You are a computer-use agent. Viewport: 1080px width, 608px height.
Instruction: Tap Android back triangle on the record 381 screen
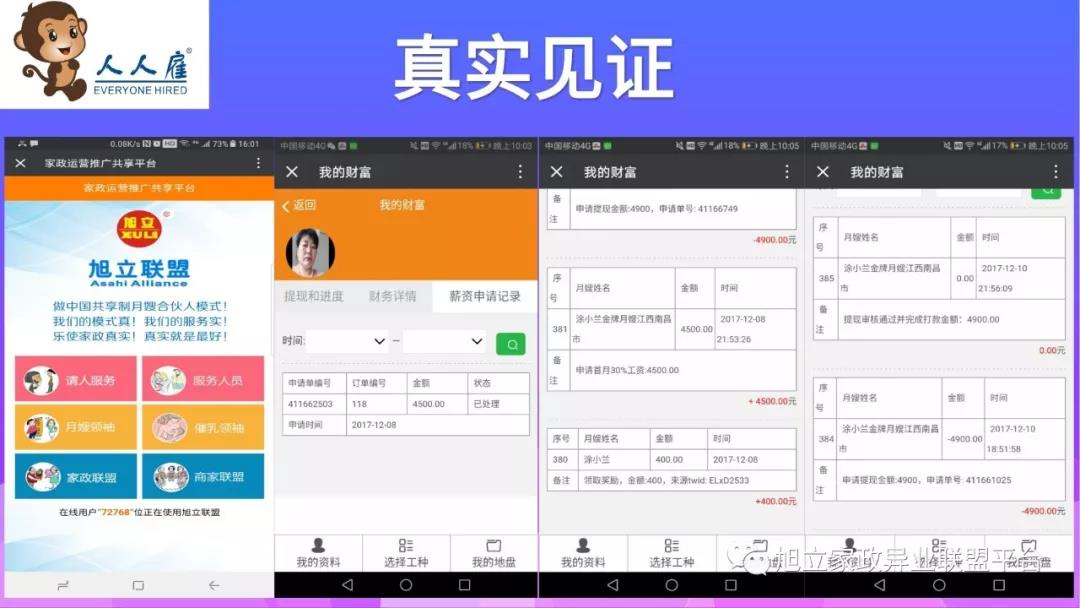(x=612, y=585)
